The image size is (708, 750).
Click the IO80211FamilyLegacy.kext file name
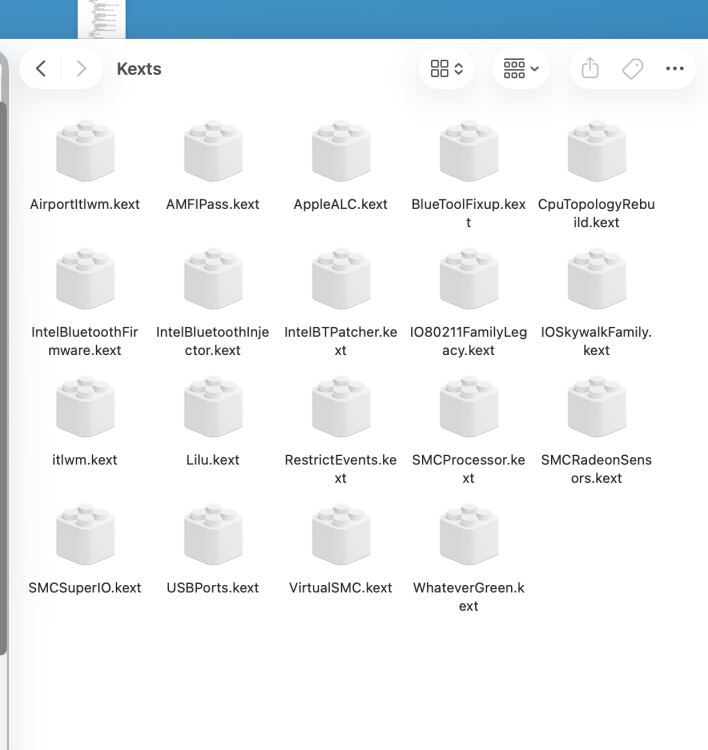point(469,341)
